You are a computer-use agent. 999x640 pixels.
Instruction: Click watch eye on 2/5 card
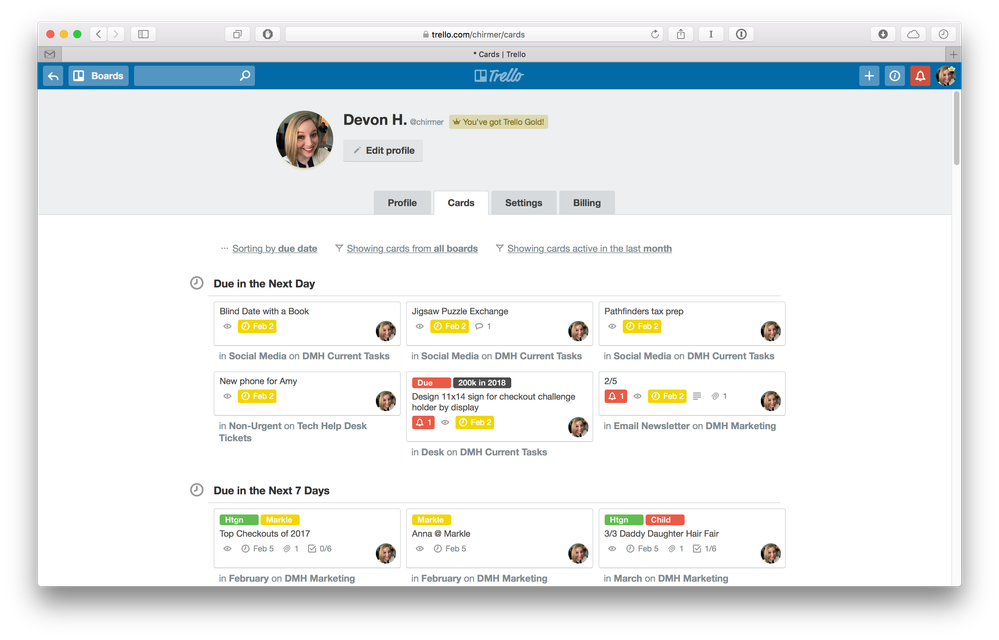pyautogui.click(x=638, y=397)
